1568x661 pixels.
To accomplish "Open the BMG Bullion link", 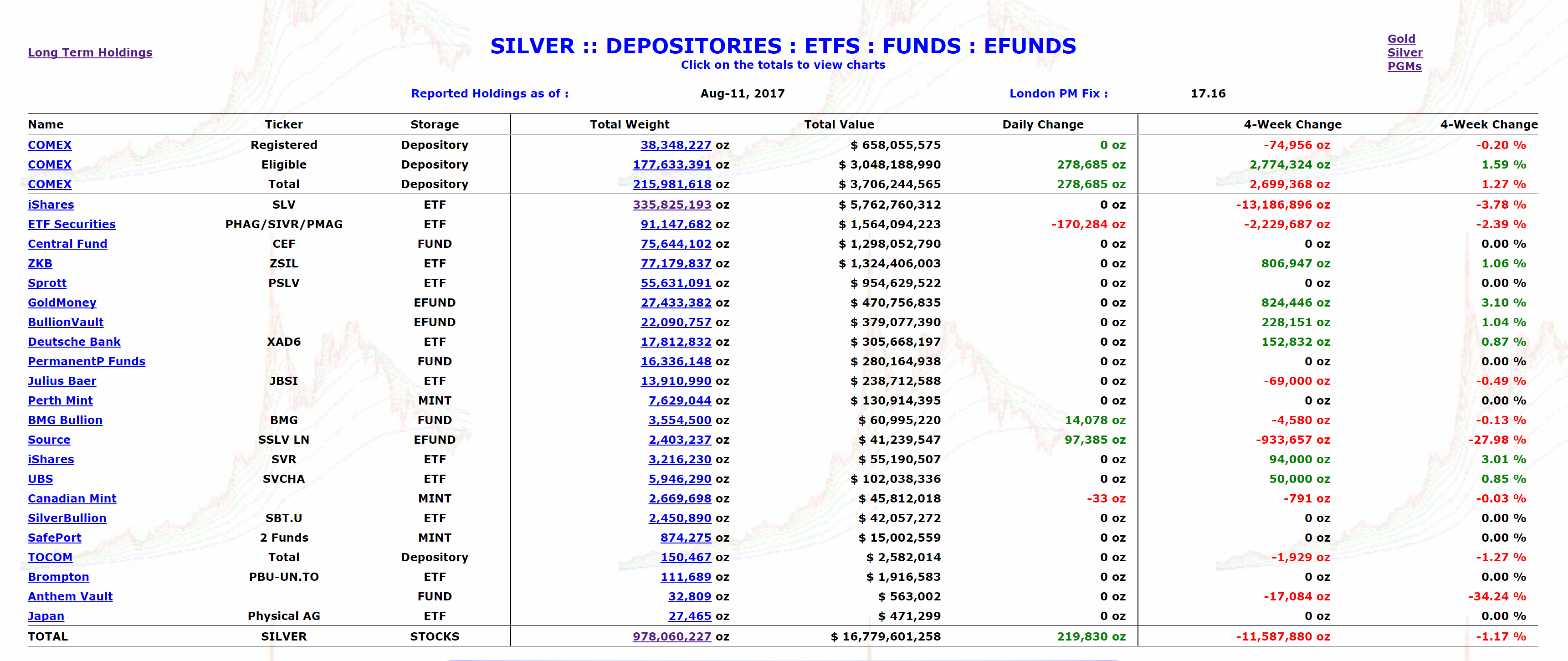I will [x=65, y=420].
